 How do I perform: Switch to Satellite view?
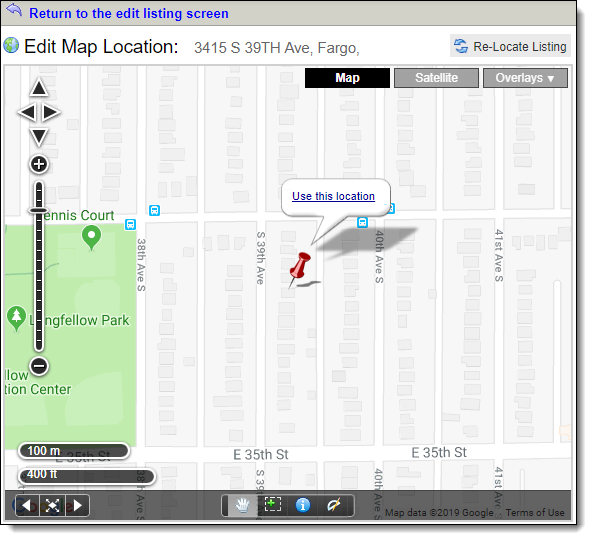point(436,78)
